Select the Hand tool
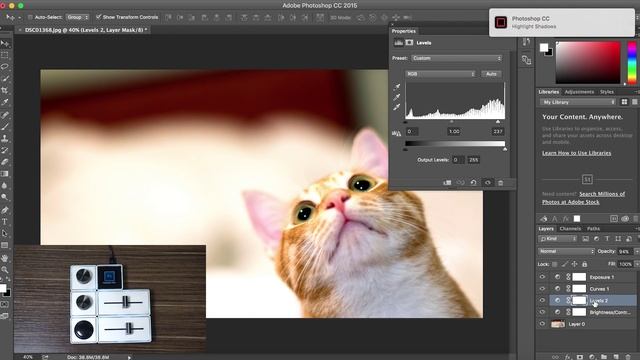This screenshot has width=640, height=360. 5,258
